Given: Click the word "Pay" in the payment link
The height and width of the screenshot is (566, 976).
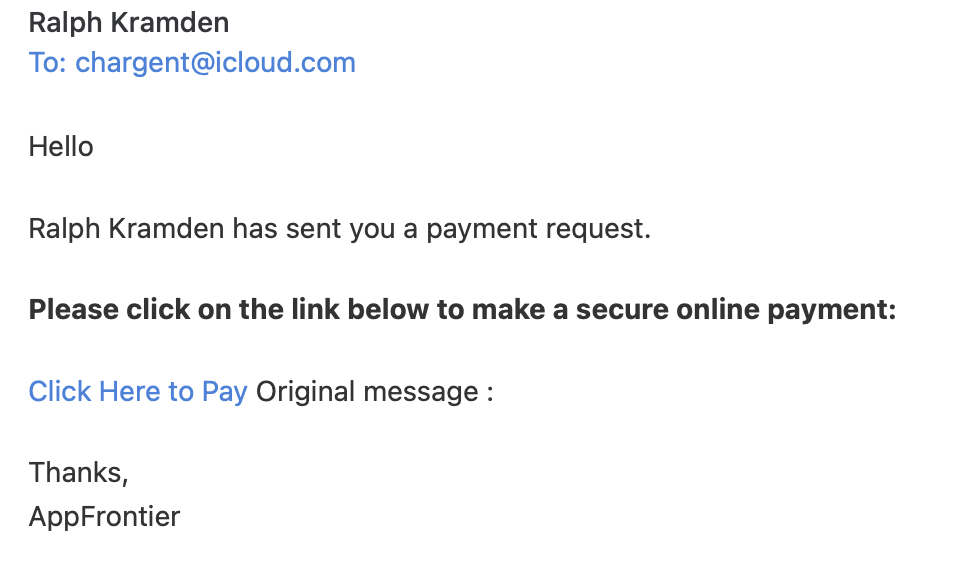Looking at the screenshot, I should click(225, 391).
